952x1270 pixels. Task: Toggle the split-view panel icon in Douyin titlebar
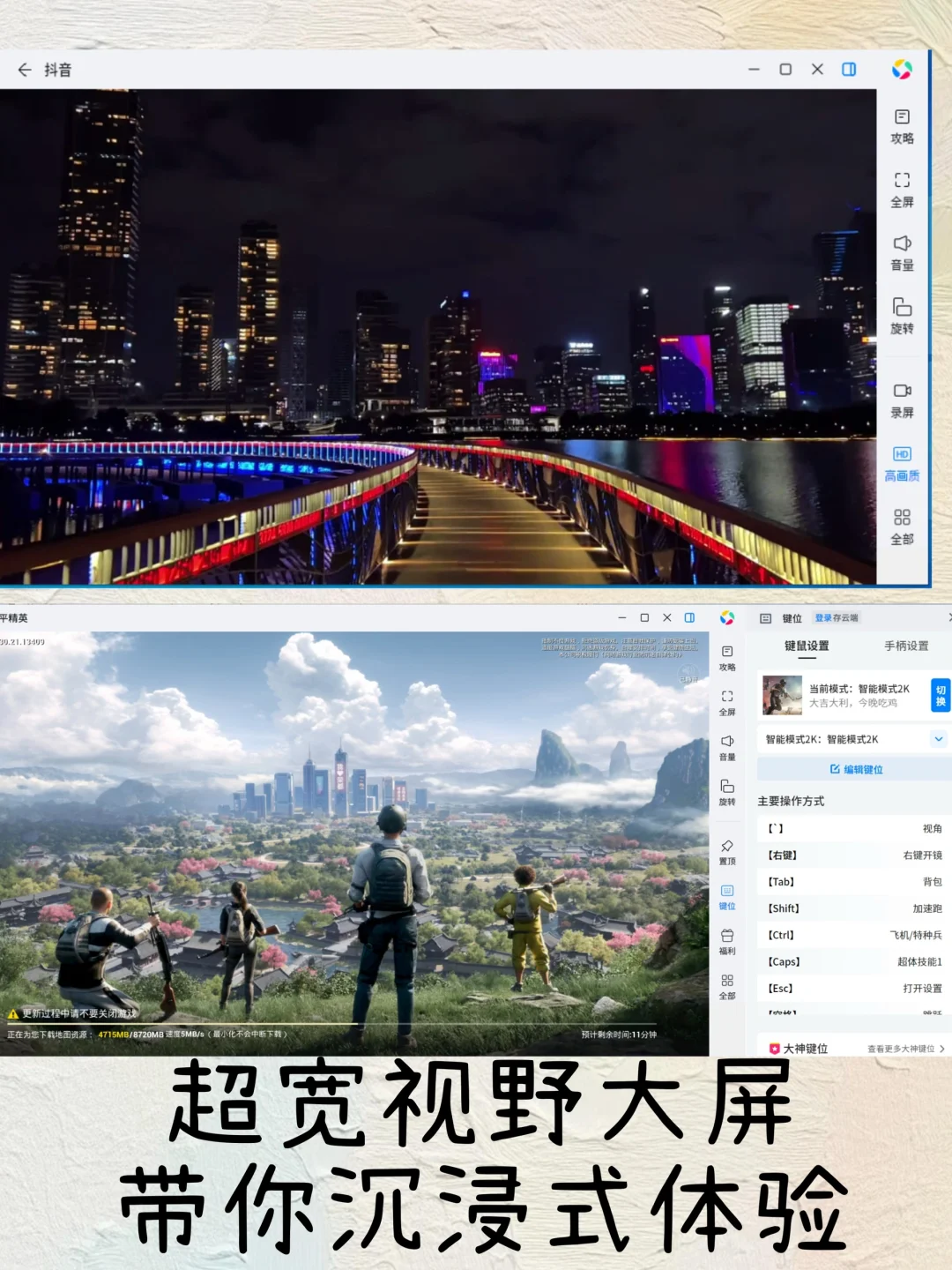pyautogui.click(x=848, y=69)
